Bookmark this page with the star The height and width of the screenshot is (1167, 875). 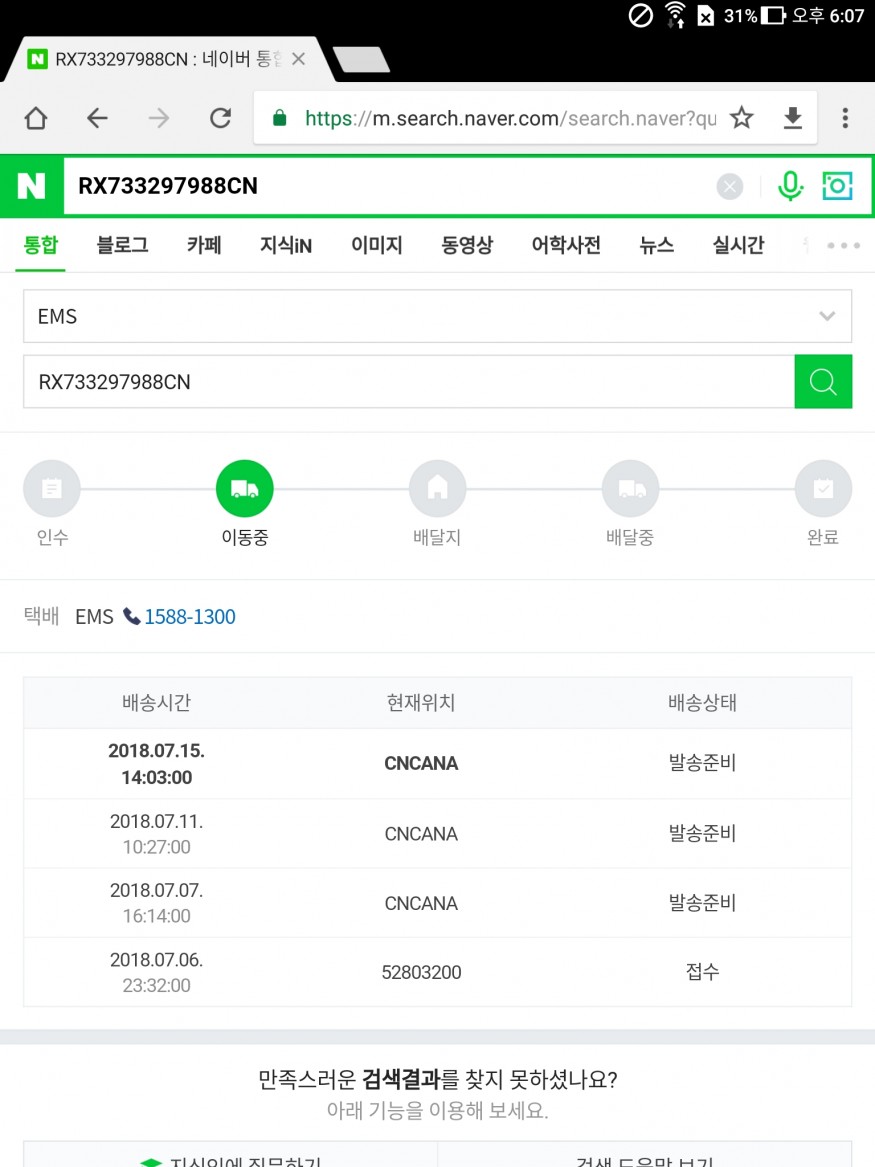tap(741, 119)
